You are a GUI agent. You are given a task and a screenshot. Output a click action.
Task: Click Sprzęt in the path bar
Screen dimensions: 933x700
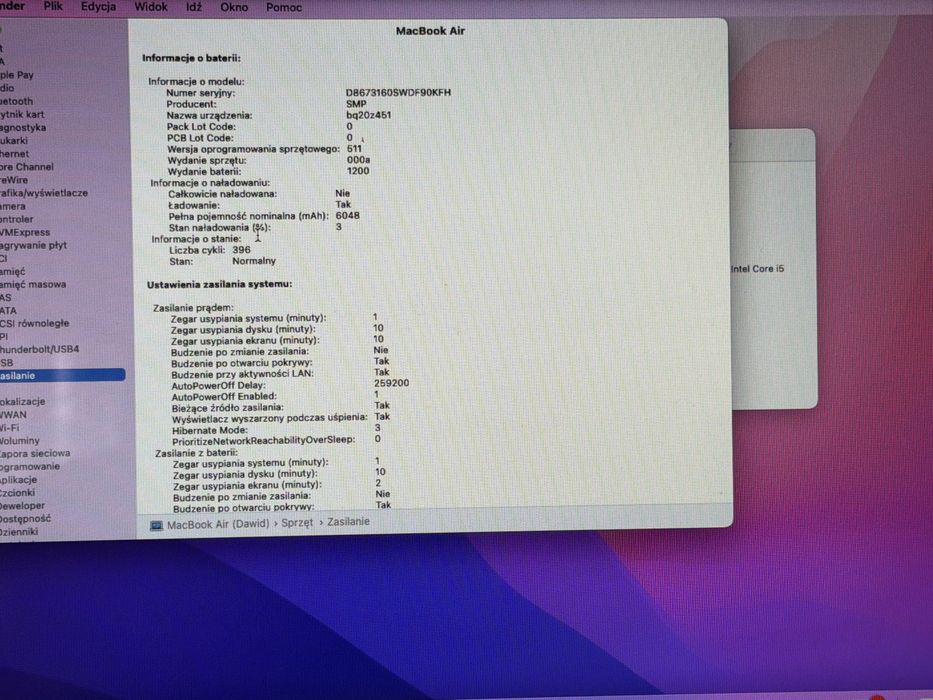[297, 523]
